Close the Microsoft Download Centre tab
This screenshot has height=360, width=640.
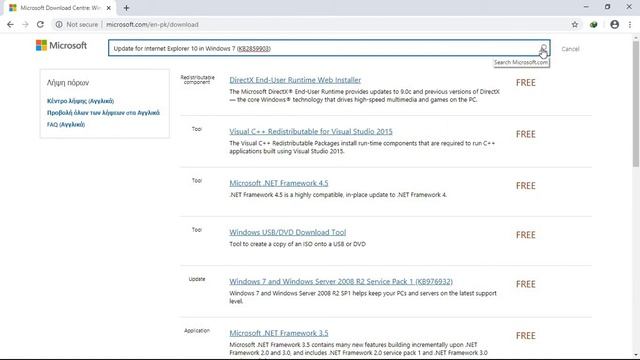click(x=109, y=8)
